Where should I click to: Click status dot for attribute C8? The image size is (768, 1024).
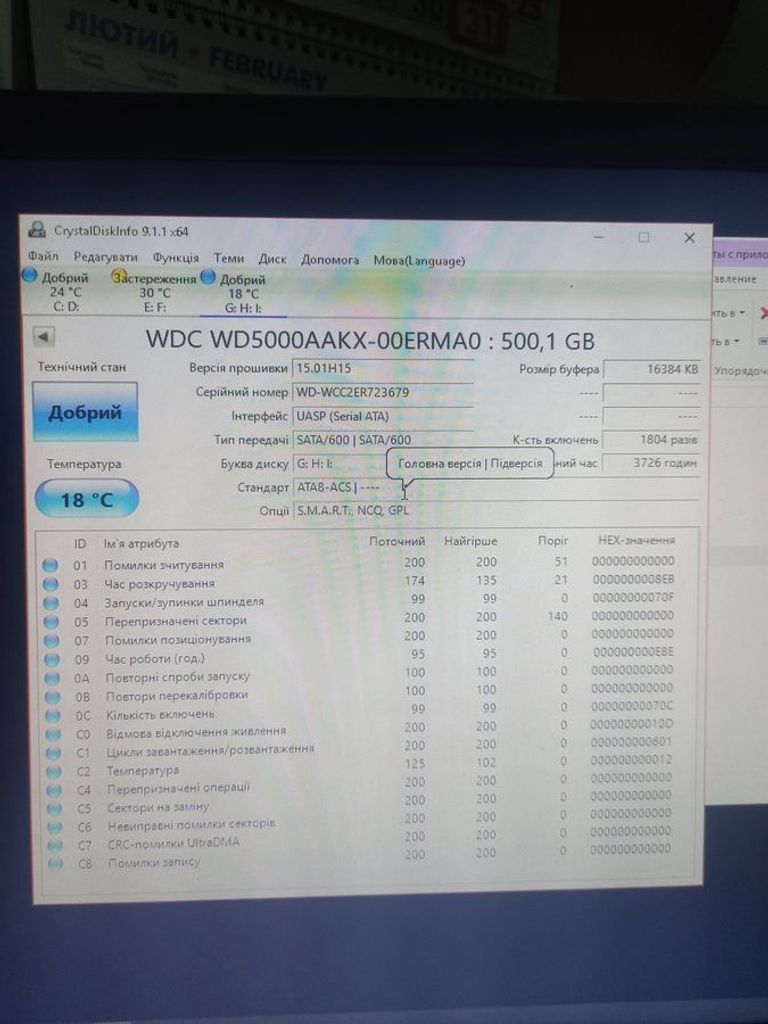tap(56, 864)
